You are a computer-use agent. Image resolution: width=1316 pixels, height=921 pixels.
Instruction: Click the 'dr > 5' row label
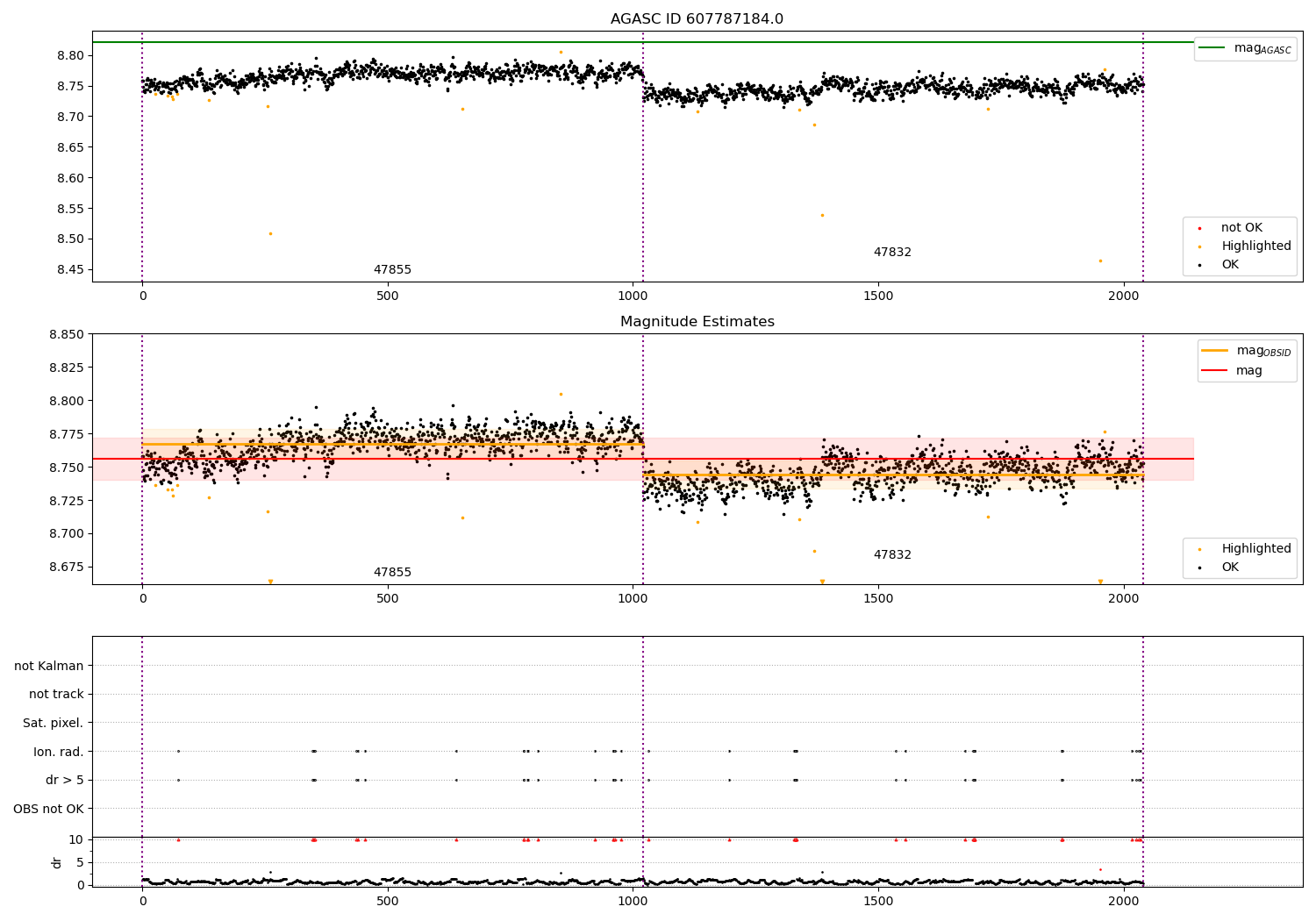[x=65, y=781]
